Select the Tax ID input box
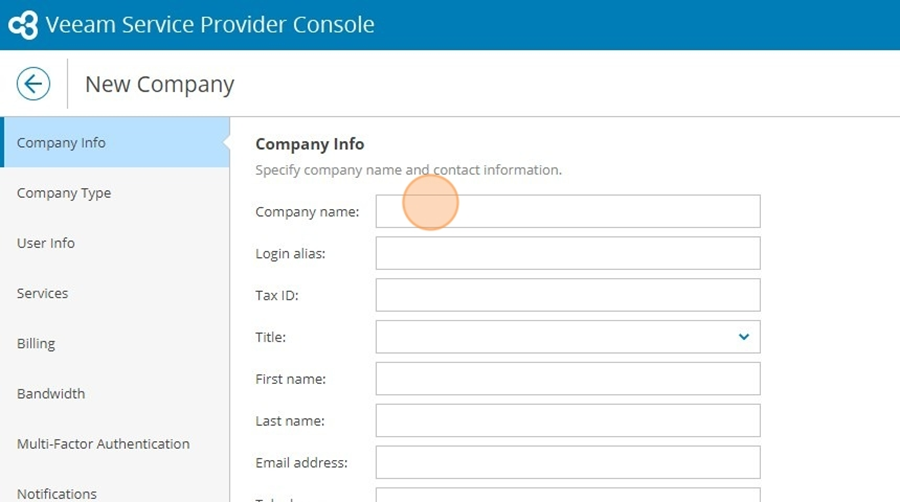The width and height of the screenshot is (900, 502). pos(568,295)
